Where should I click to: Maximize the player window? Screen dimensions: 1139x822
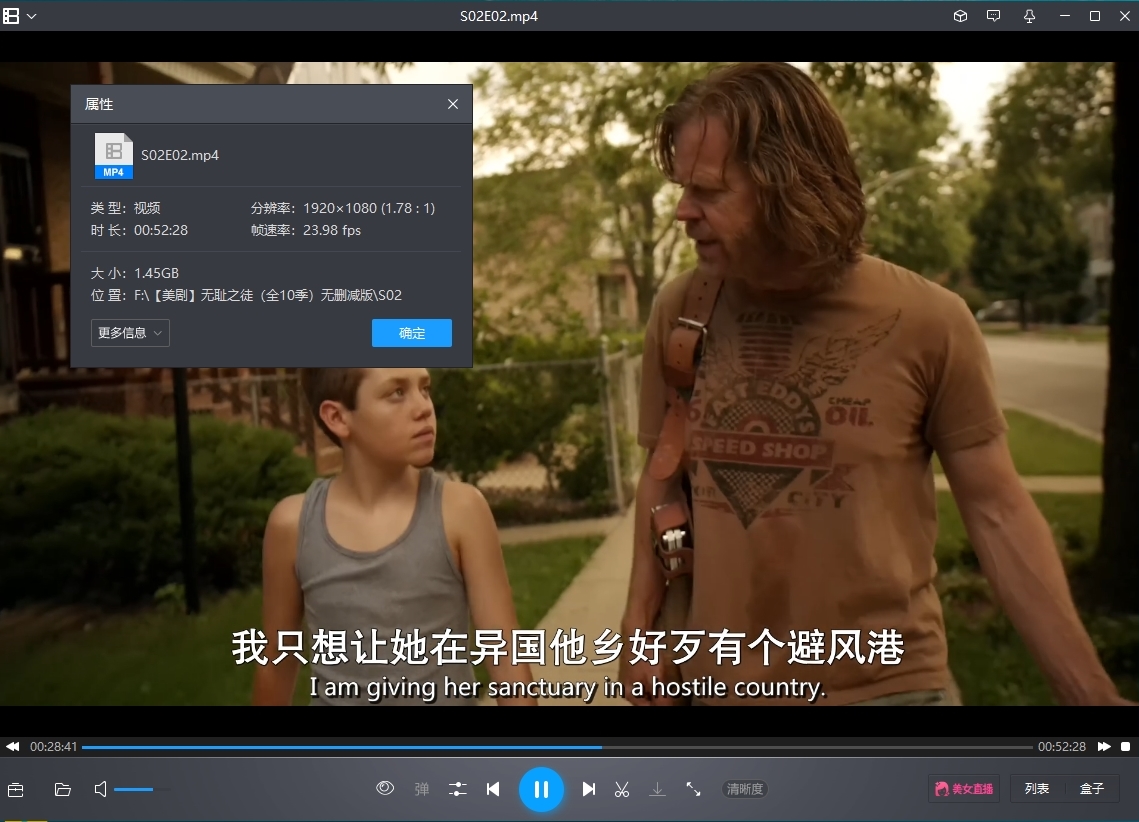[1095, 16]
